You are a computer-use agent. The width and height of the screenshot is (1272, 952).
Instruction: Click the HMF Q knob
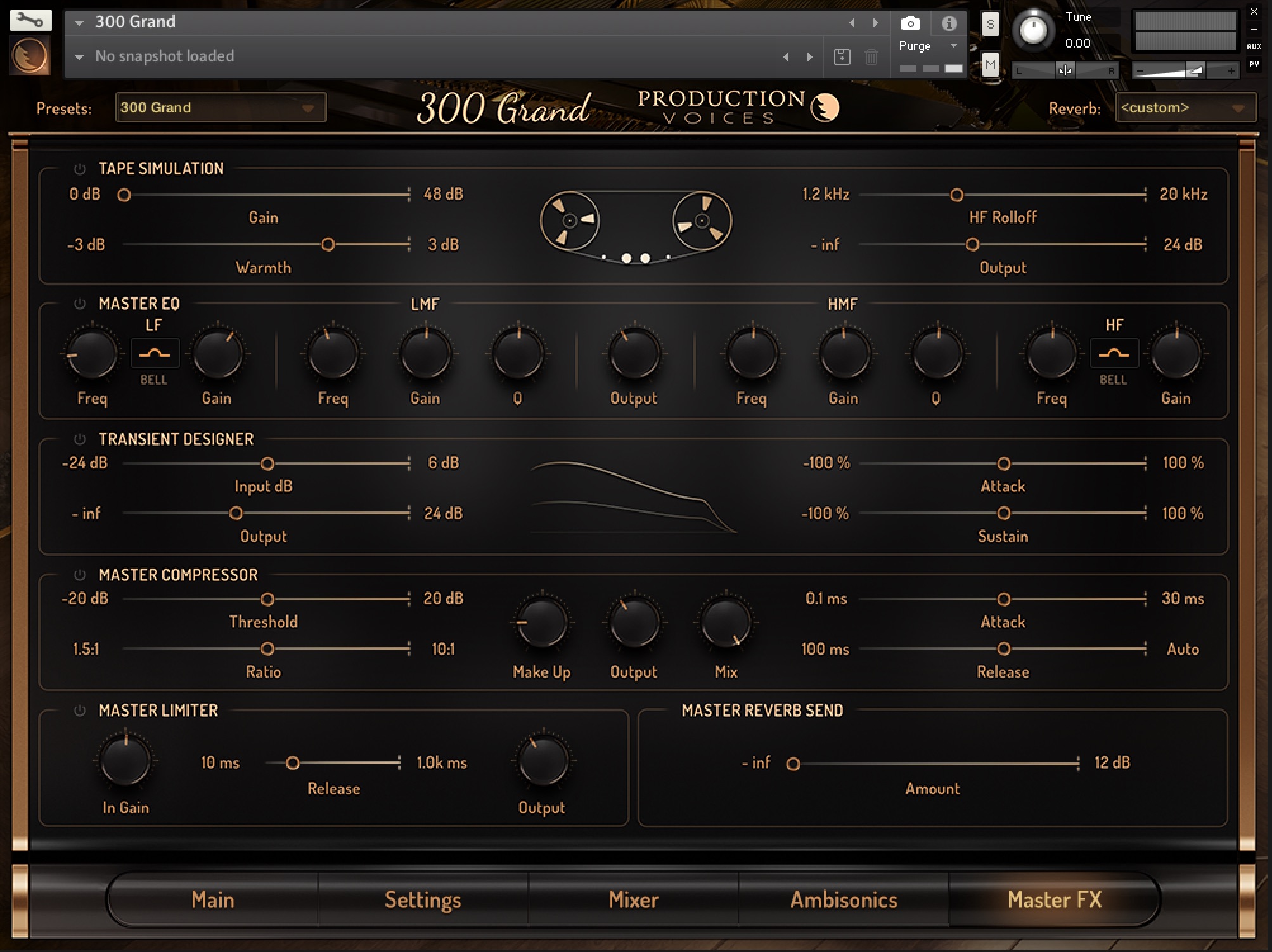click(937, 353)
